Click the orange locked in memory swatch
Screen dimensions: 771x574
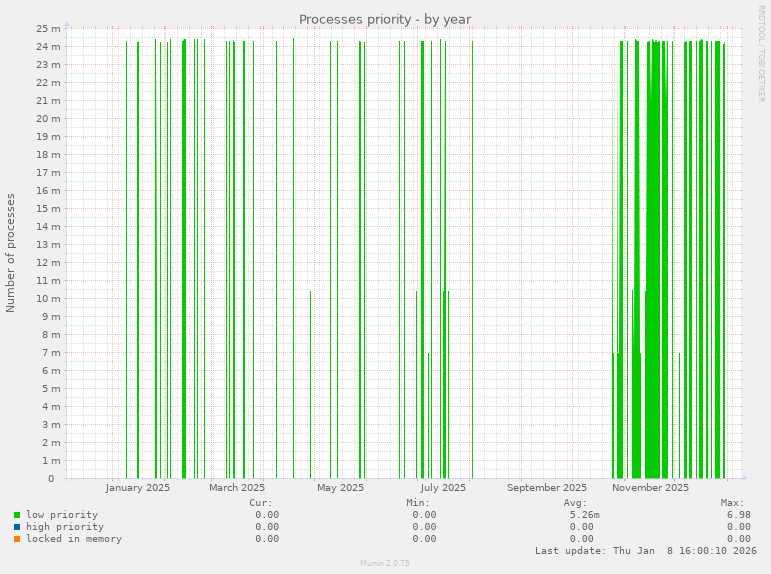(17, 539)
